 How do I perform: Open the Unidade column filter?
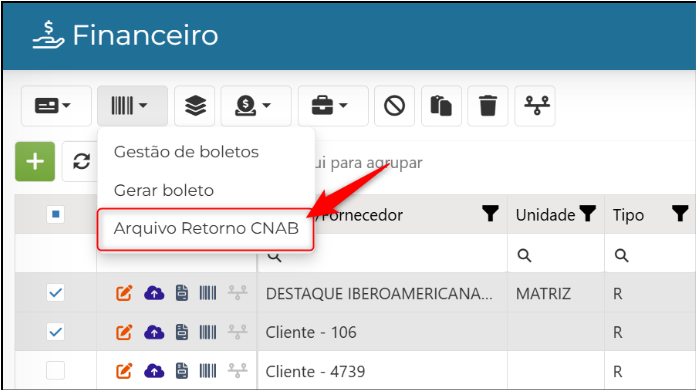point(588,213)
